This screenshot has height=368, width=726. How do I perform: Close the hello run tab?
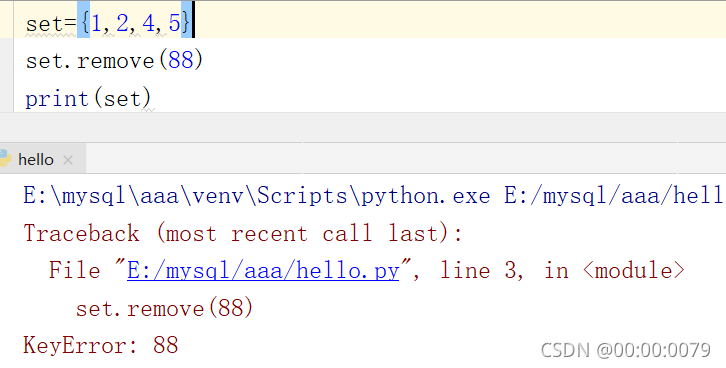point(68,160)
